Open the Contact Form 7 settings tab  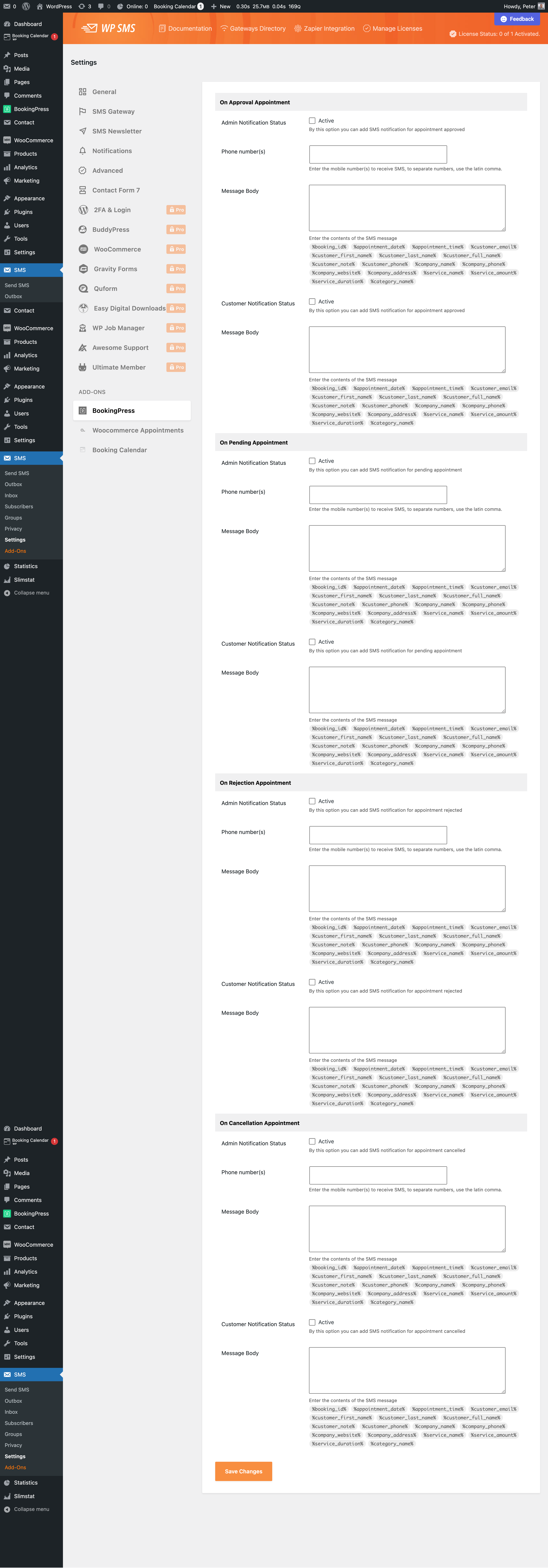(x=132, y=190)
